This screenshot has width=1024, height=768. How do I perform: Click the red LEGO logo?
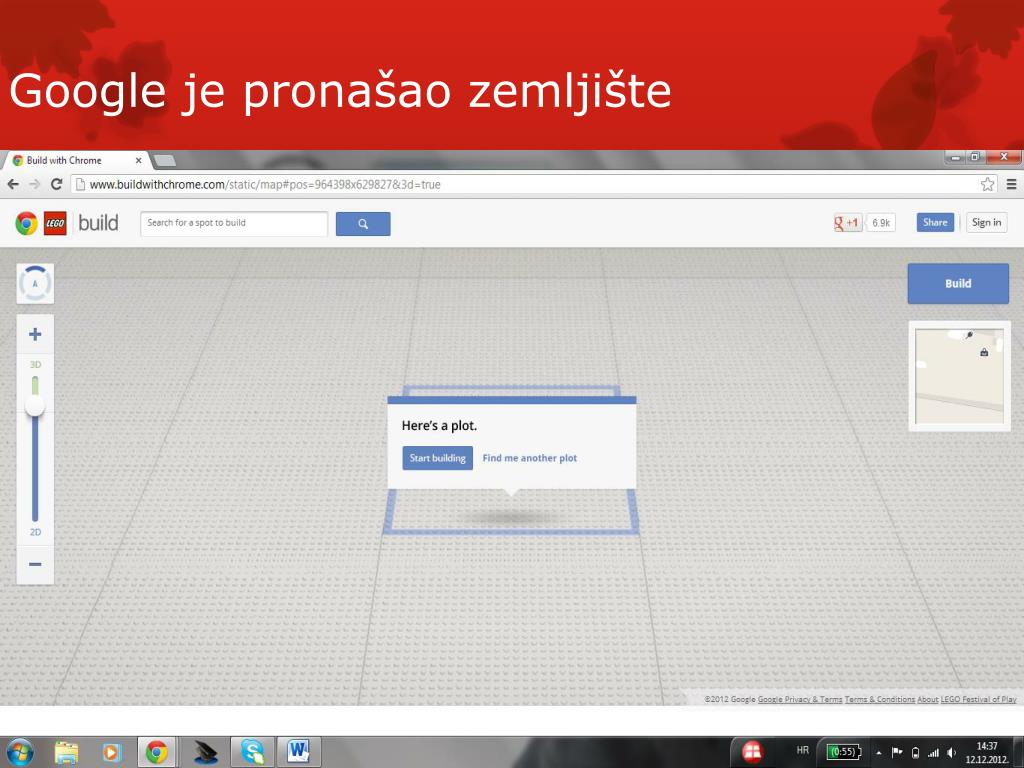click(x=55, y=223)
